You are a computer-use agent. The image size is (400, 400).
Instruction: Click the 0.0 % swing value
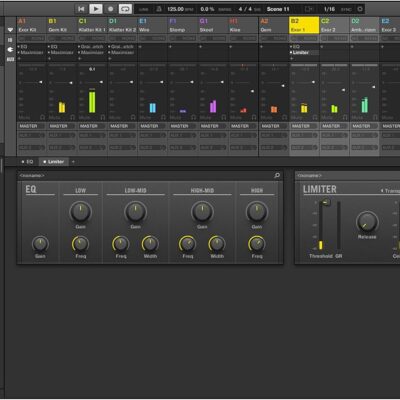click(207, 9)
